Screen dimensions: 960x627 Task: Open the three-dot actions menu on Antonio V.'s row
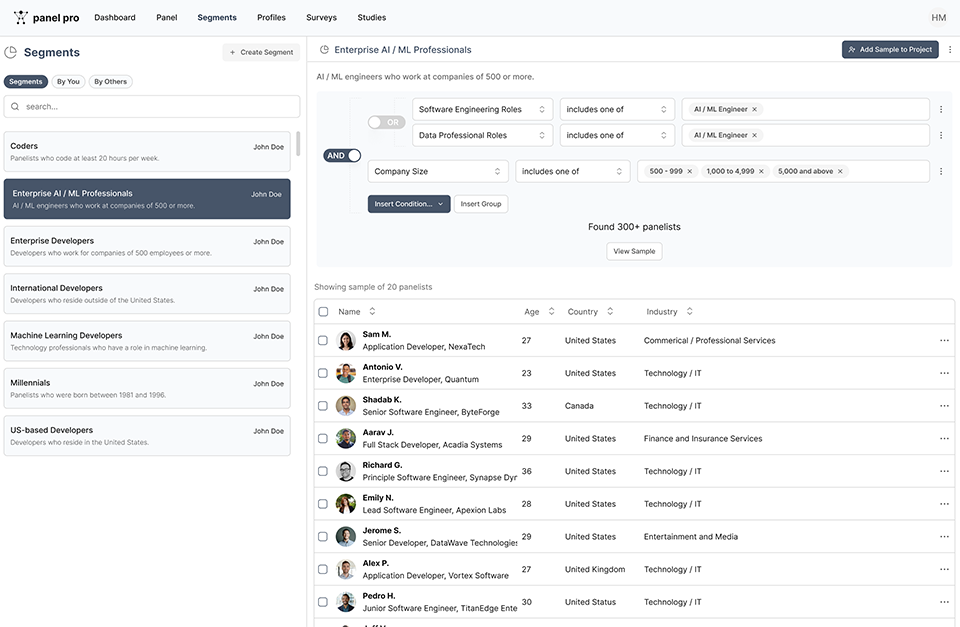point(943,372)
